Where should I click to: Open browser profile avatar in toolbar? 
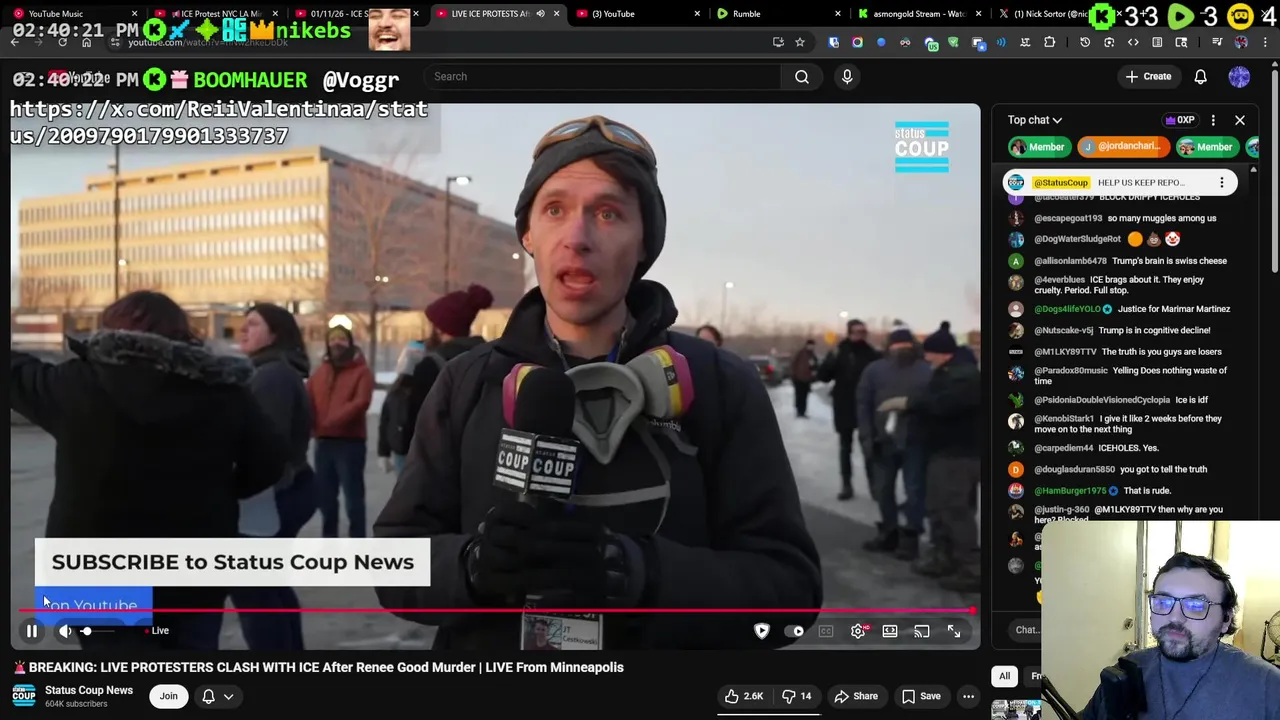(1241, 42)
